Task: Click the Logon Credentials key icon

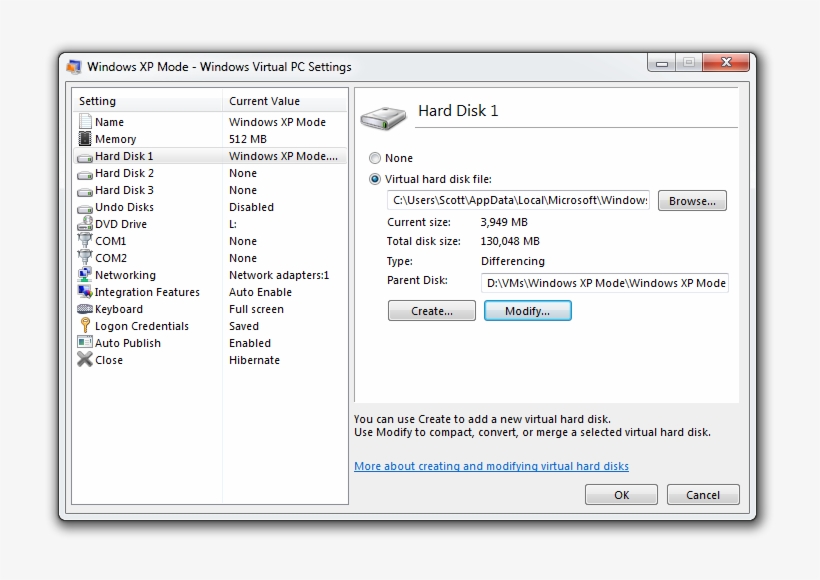Action: 85,325
